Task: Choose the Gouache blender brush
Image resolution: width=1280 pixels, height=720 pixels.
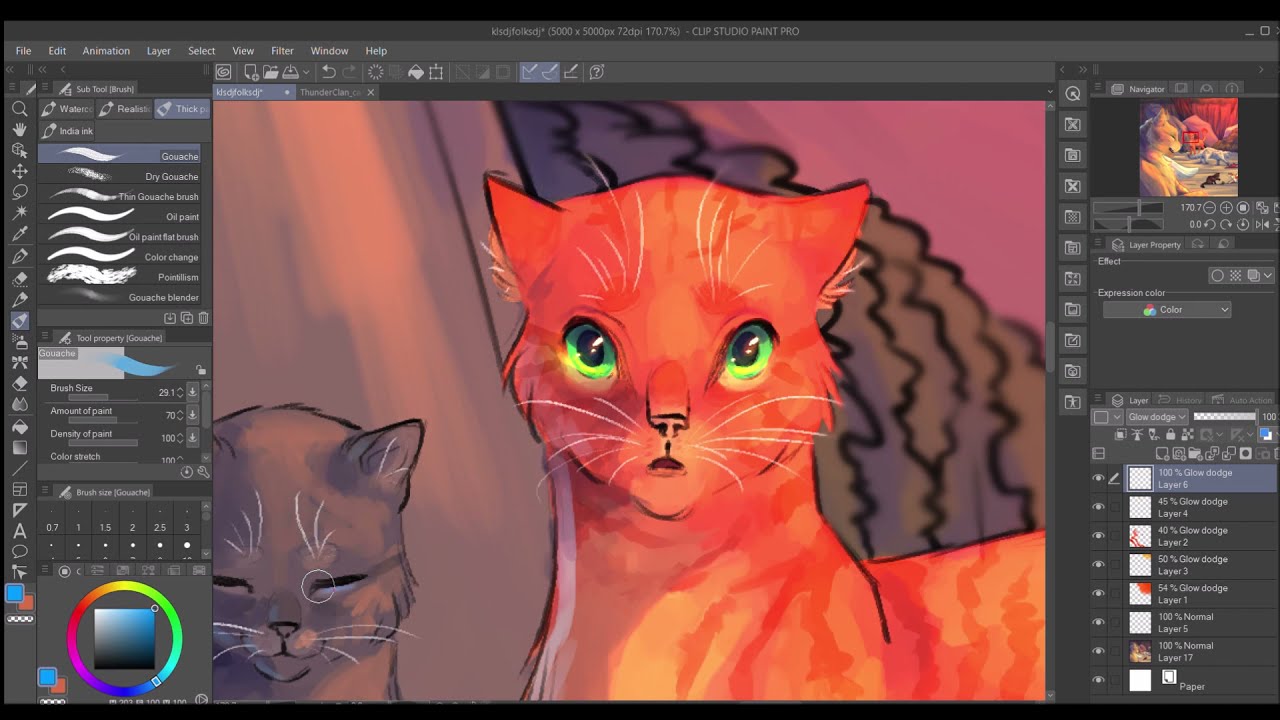Action: 120,297
